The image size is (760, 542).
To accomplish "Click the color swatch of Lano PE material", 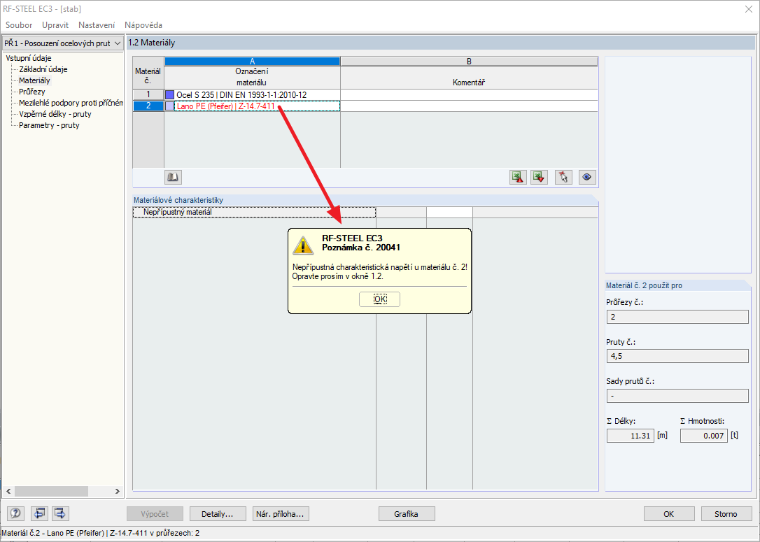I will (169, 106).
